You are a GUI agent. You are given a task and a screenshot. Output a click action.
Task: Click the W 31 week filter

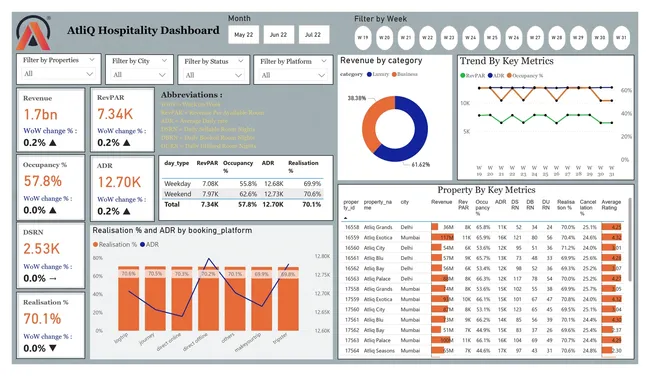(621, 37)
